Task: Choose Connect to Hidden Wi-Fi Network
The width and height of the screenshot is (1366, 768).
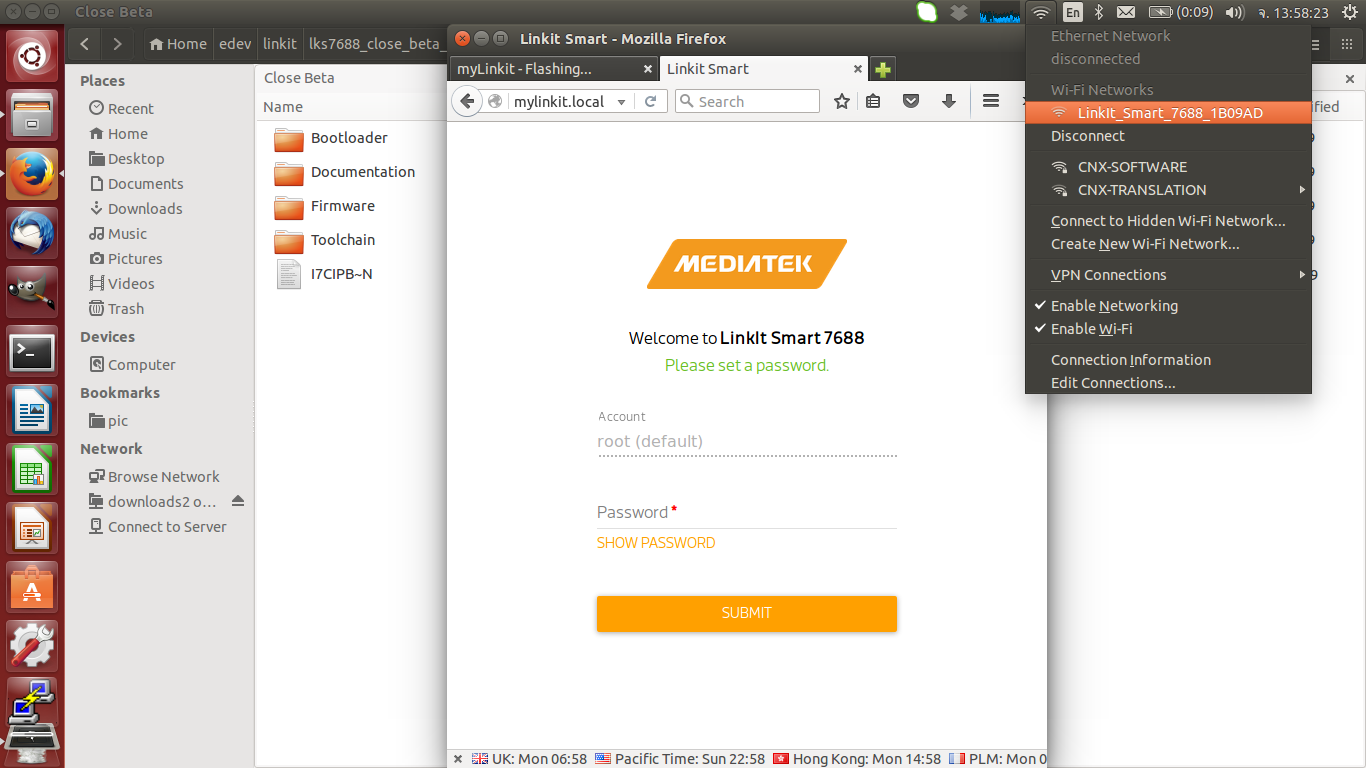Action: click(x=1168, y=221)
